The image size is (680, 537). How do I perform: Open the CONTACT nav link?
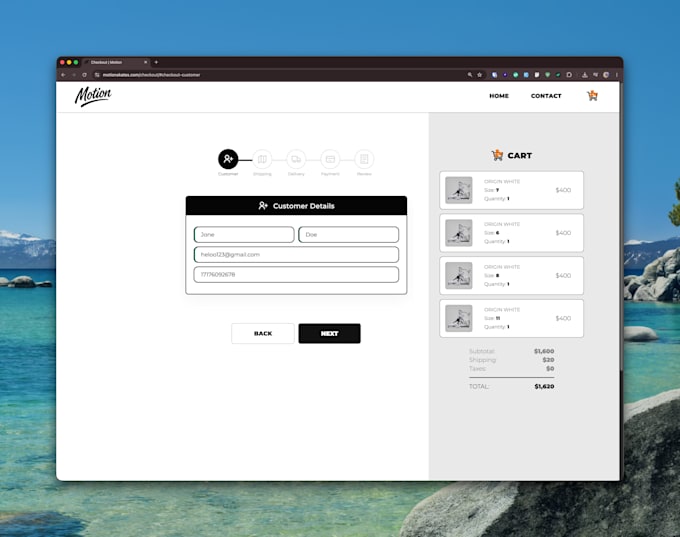546,96
